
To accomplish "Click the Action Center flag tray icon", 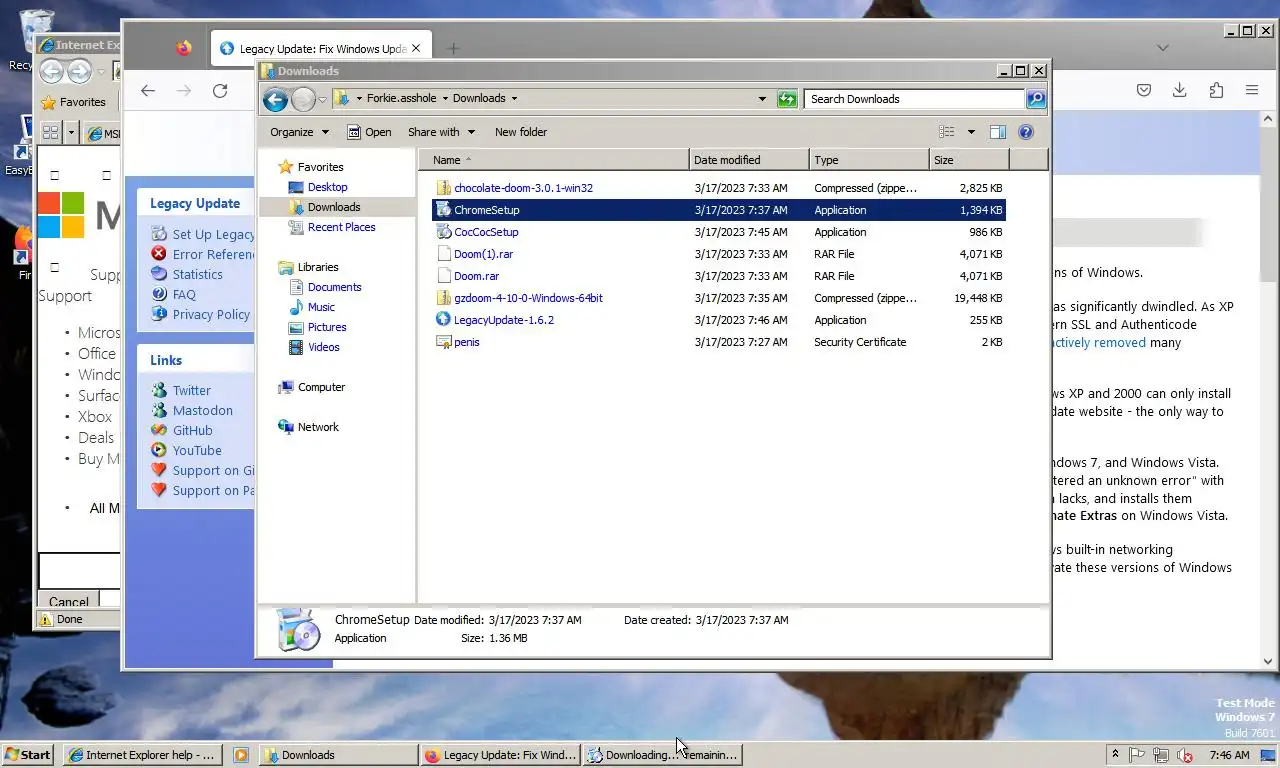I will tap(1137, 755).
